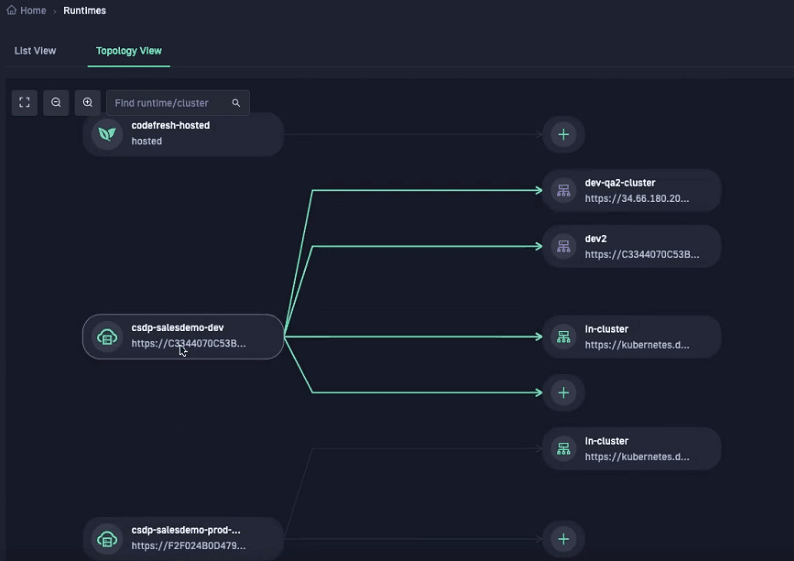Viewport: 794px width, 561px height.
Task: Click the lower in-cluster node icon
Action: [564, 449]
